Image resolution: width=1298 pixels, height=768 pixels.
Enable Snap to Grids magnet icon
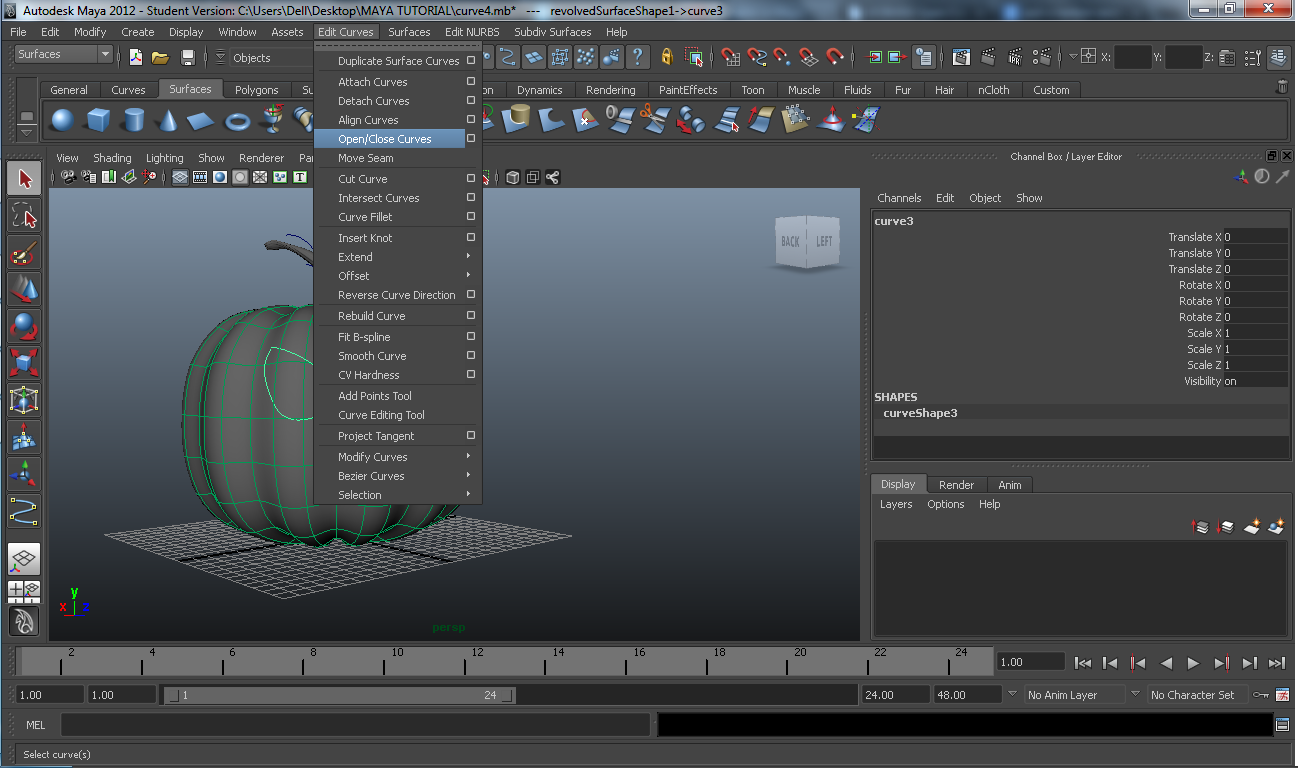[x=731, y=58]
